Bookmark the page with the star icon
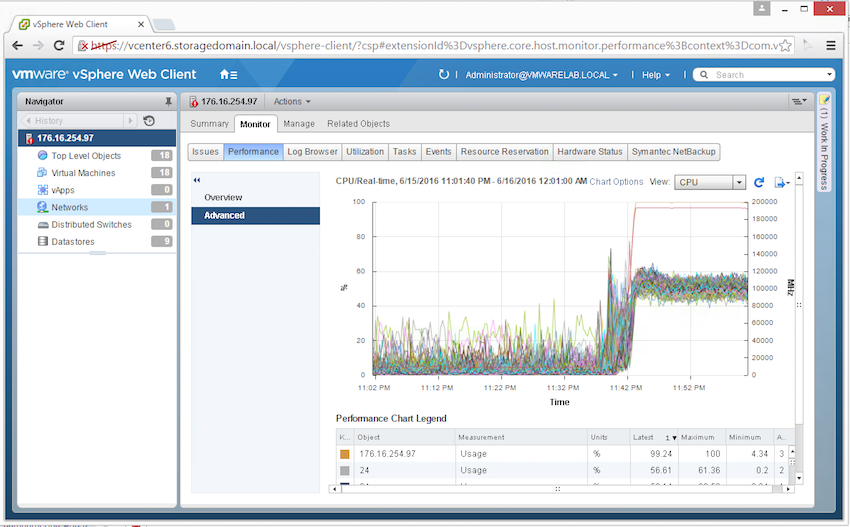Screen dimensions: 850x527 click(x=785, y=46)
